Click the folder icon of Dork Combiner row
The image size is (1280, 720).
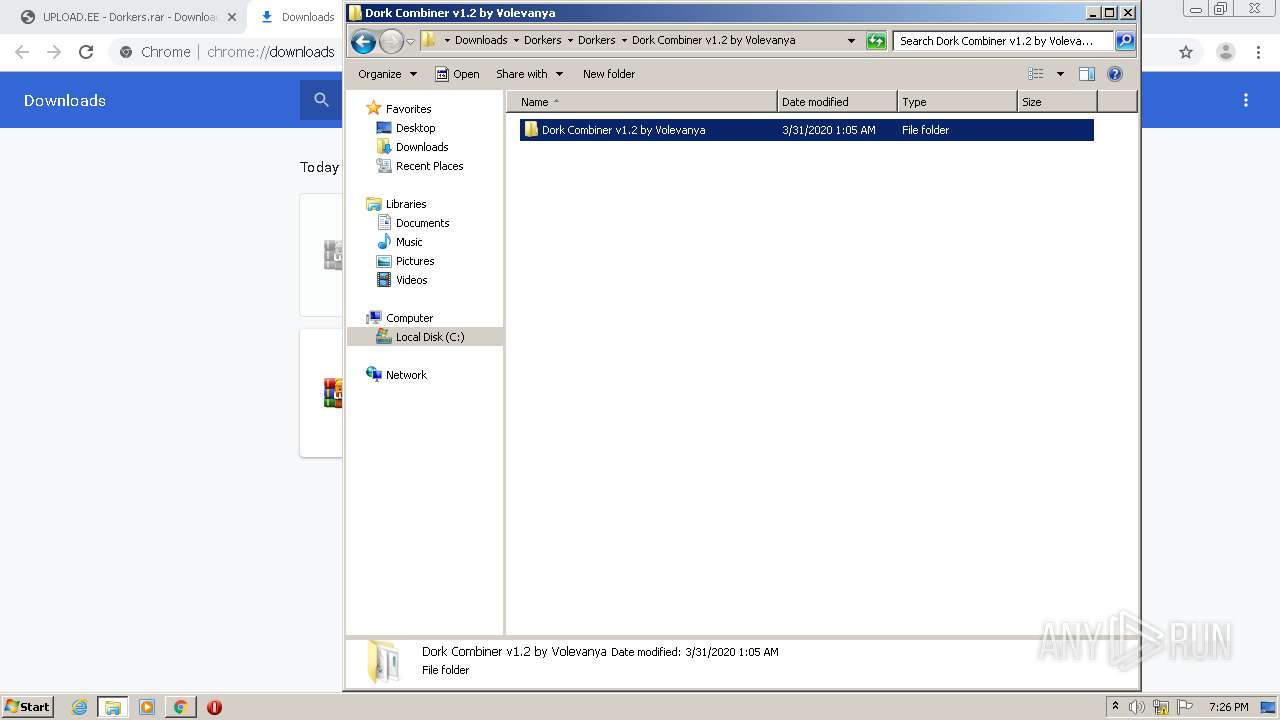[531, 130]
